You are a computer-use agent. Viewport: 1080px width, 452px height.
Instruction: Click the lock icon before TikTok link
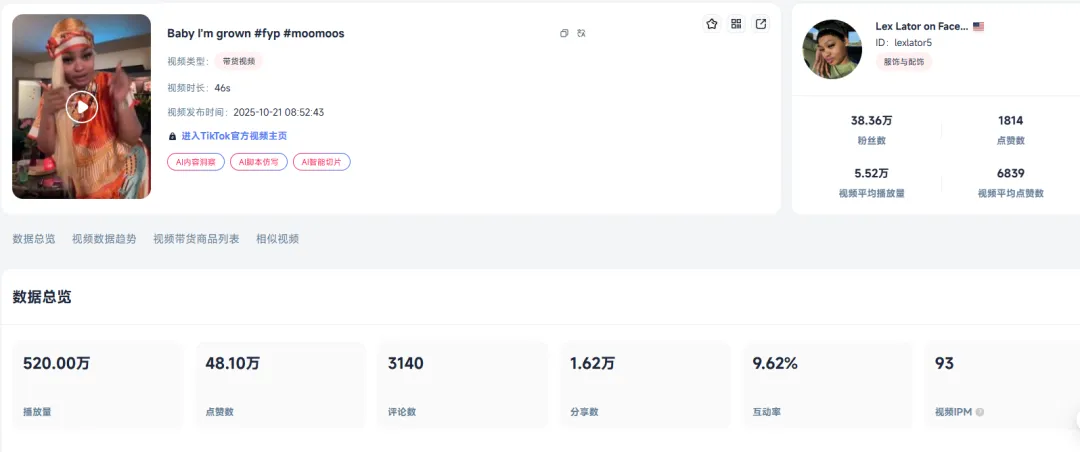[x=172, y=136]
